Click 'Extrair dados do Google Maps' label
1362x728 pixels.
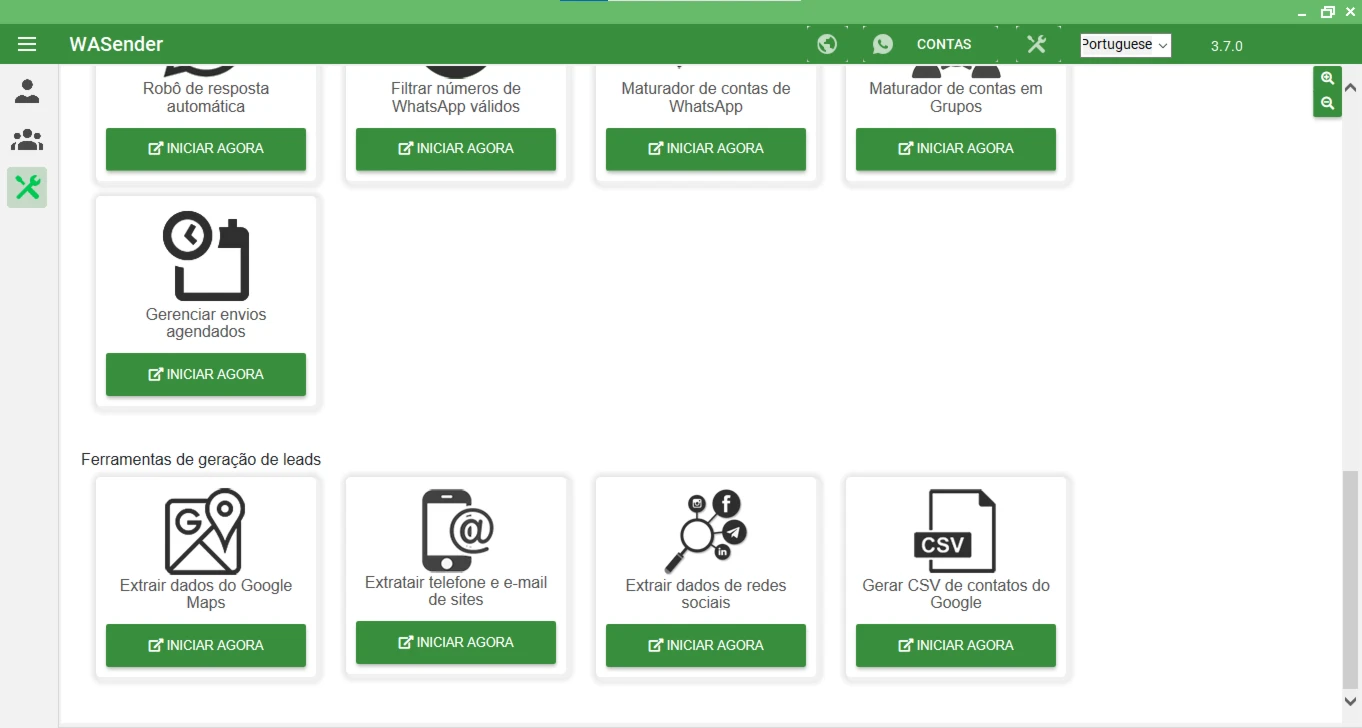tap(206, 594)
